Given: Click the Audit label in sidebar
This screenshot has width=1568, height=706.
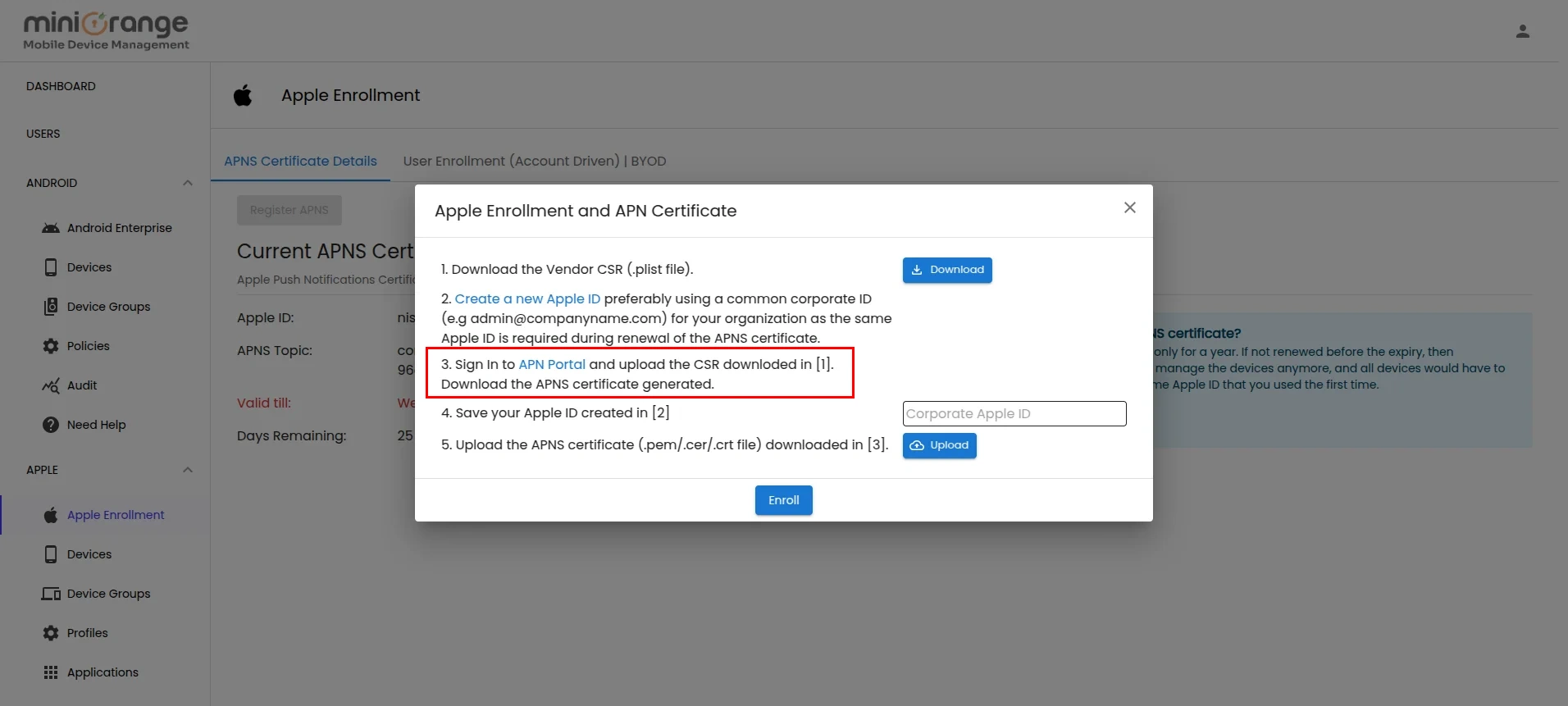Looking at the screenshot, I should (82, 385).
